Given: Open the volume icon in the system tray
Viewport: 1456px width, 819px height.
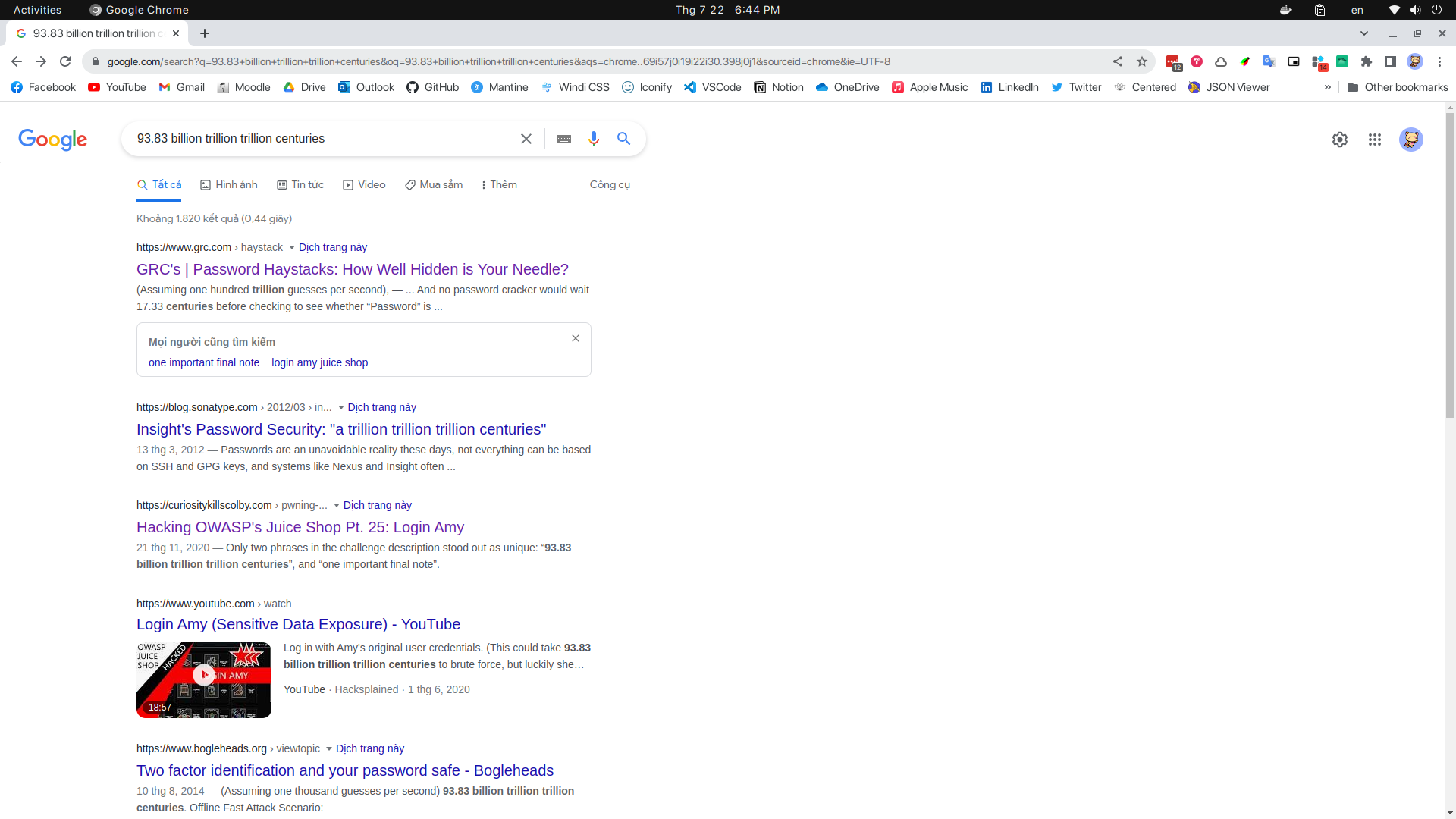Looking at the screenshot, I should coord(1415,10).
